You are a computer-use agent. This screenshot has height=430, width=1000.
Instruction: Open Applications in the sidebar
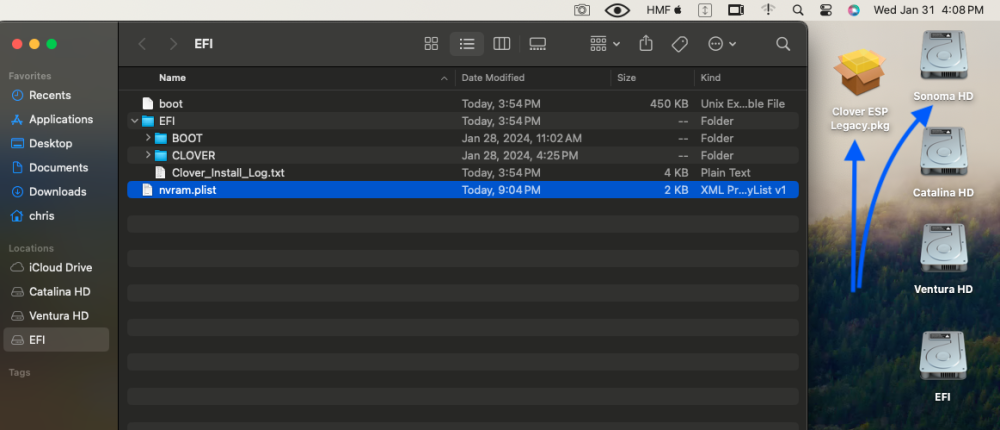(61, 119)
